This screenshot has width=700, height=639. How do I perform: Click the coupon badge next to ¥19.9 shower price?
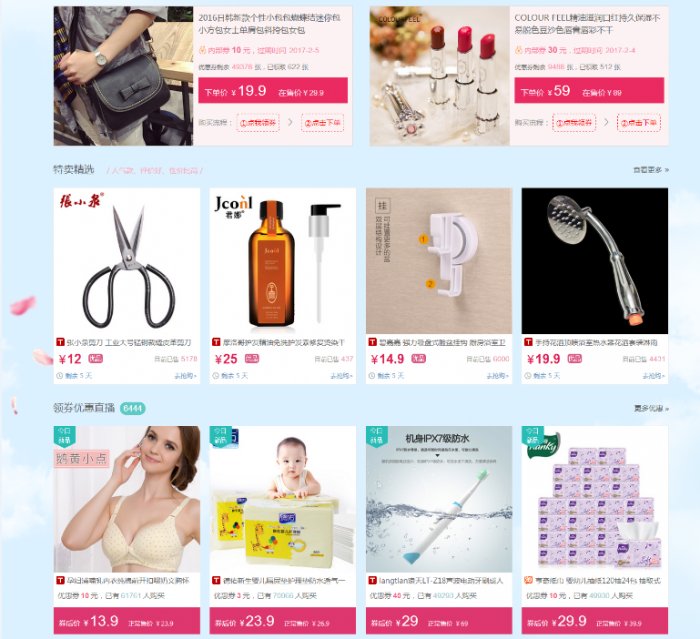click(x=574, y=359)
